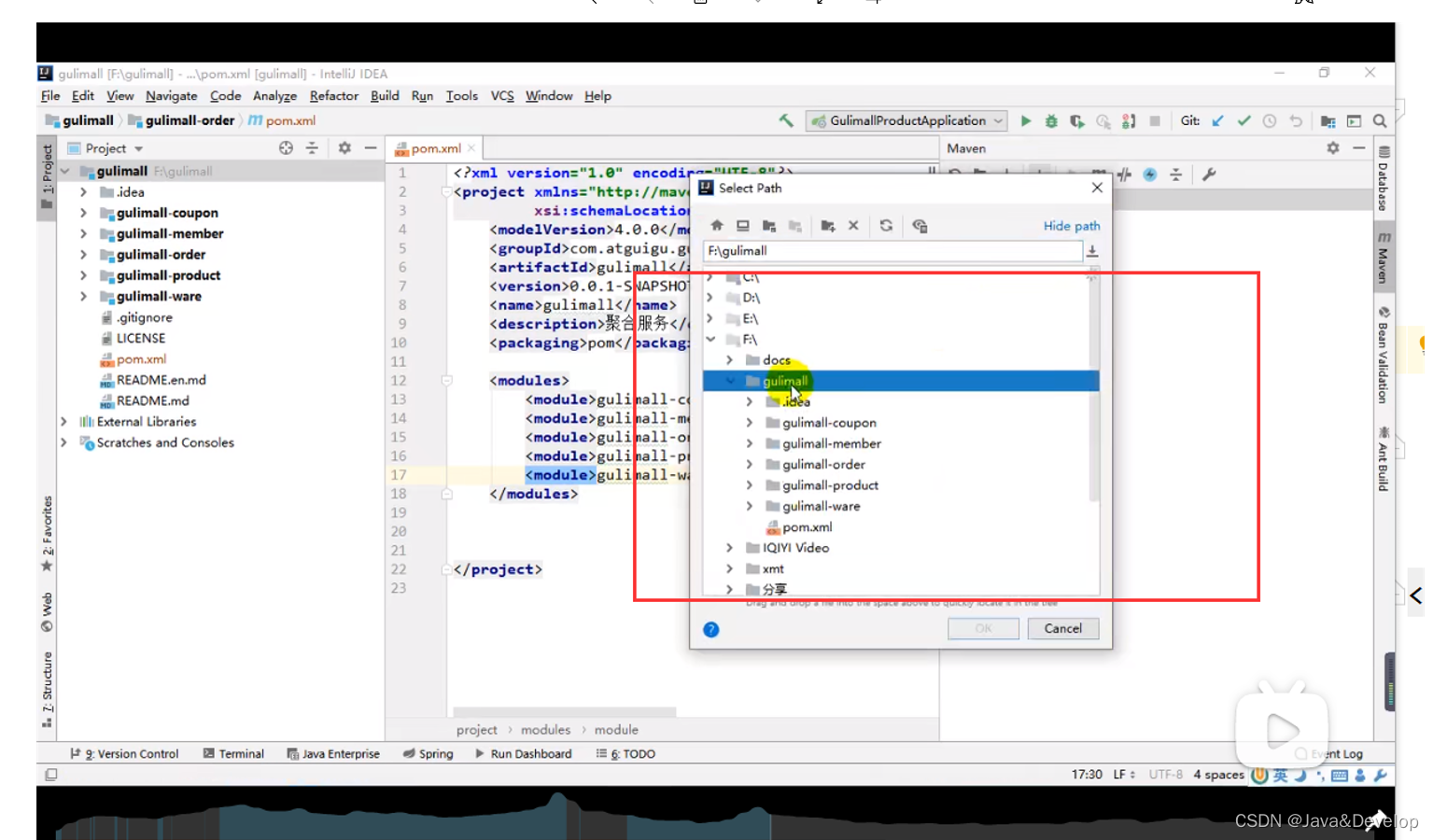Screen dimensions: 1433x840
Task: Run with coverage icon in toolbar
Action: (x=1077, y=120)
